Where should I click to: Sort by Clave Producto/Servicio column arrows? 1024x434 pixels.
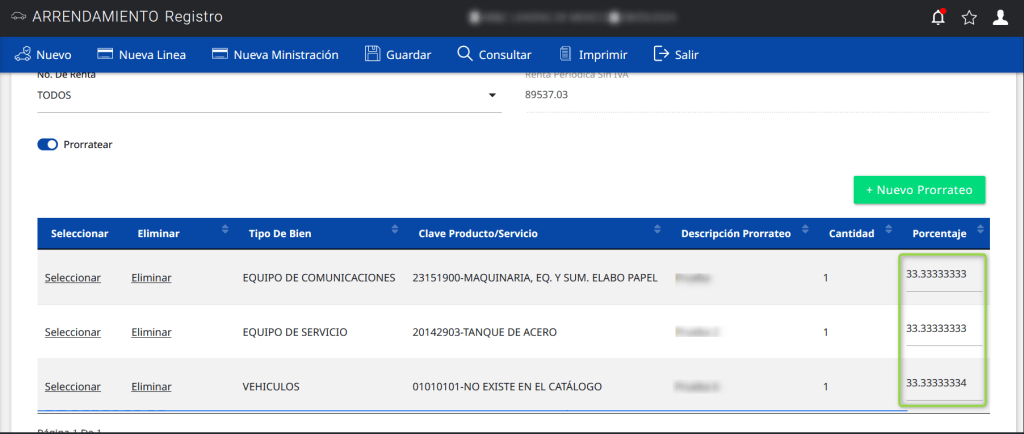[x=657, y=233]
